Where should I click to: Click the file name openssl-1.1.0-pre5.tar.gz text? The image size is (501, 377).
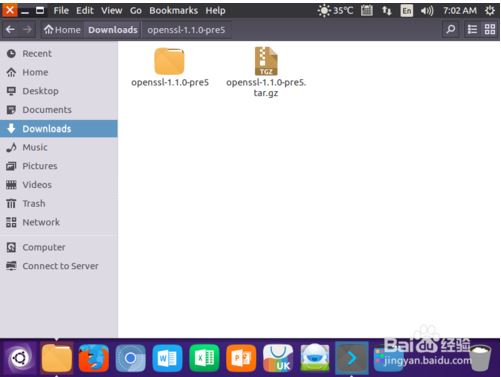(266, 87)
